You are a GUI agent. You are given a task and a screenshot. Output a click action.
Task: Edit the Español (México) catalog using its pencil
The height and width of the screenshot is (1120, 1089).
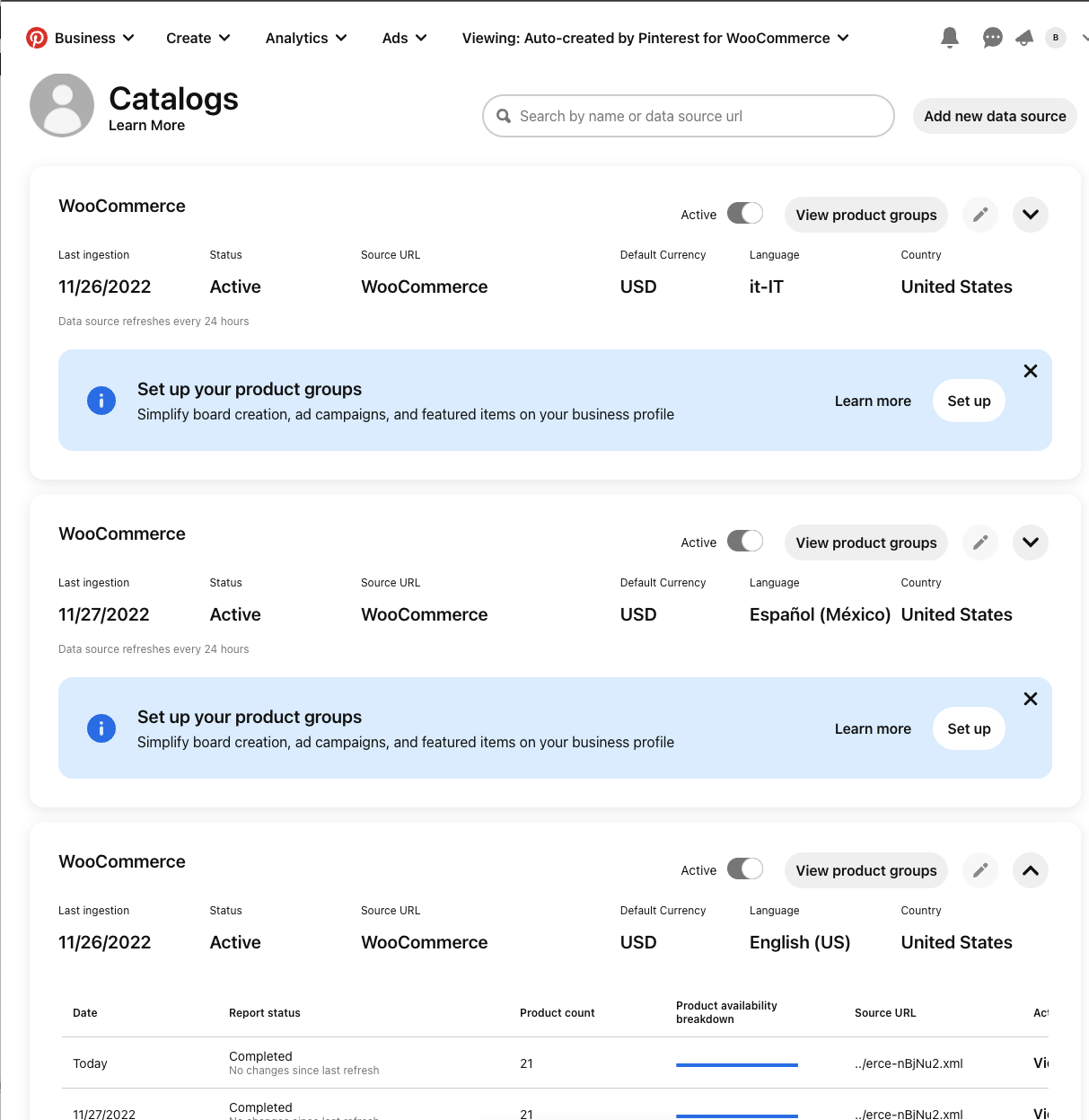[x=980, y=542]
